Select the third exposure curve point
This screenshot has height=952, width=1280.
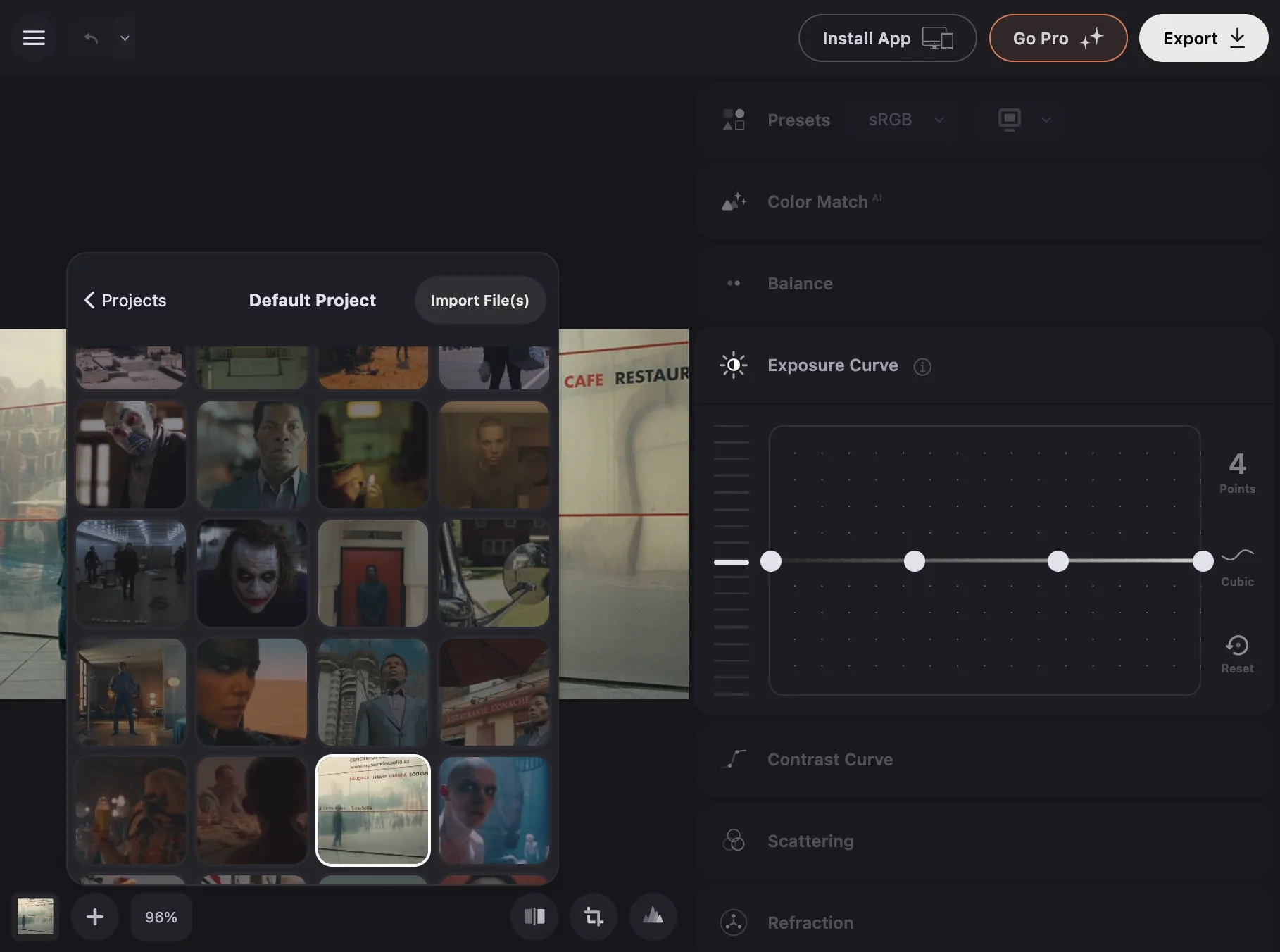pos(1058,561)
